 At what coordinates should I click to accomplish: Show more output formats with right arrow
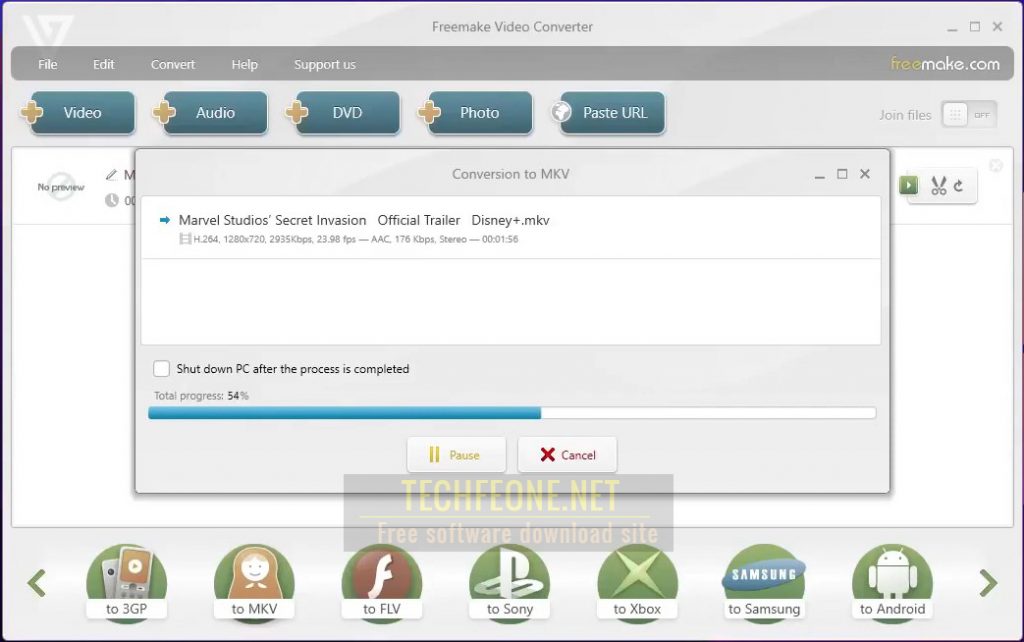(988, 583)
